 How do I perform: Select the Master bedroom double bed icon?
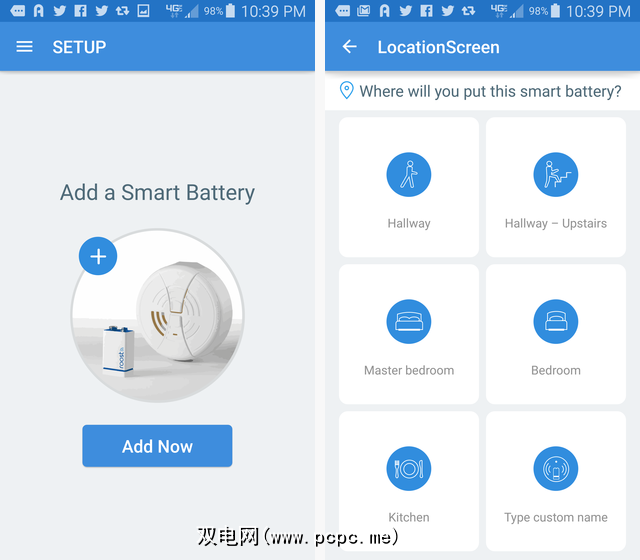409,322
